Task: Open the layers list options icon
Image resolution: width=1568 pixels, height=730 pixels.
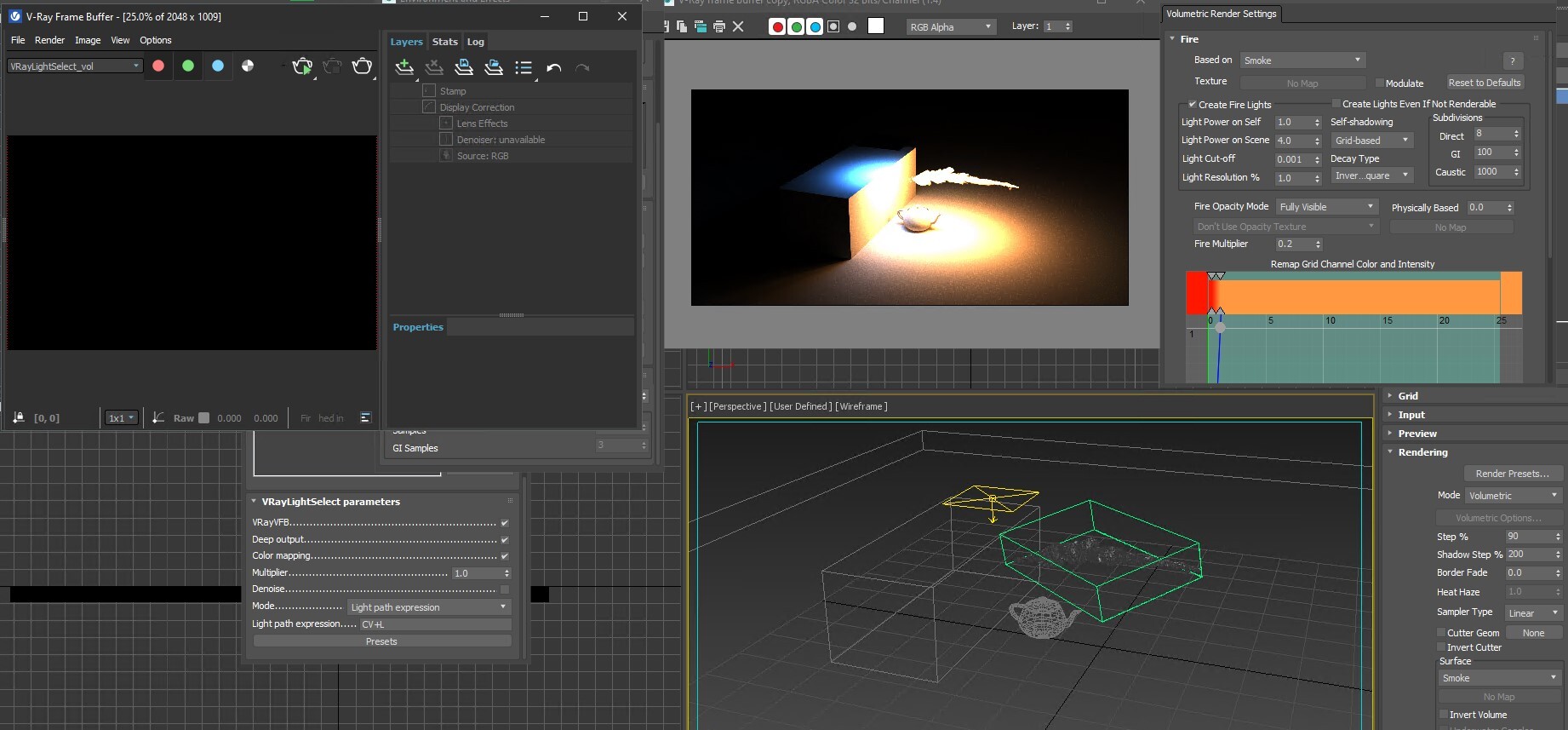Action: [524, 68]
